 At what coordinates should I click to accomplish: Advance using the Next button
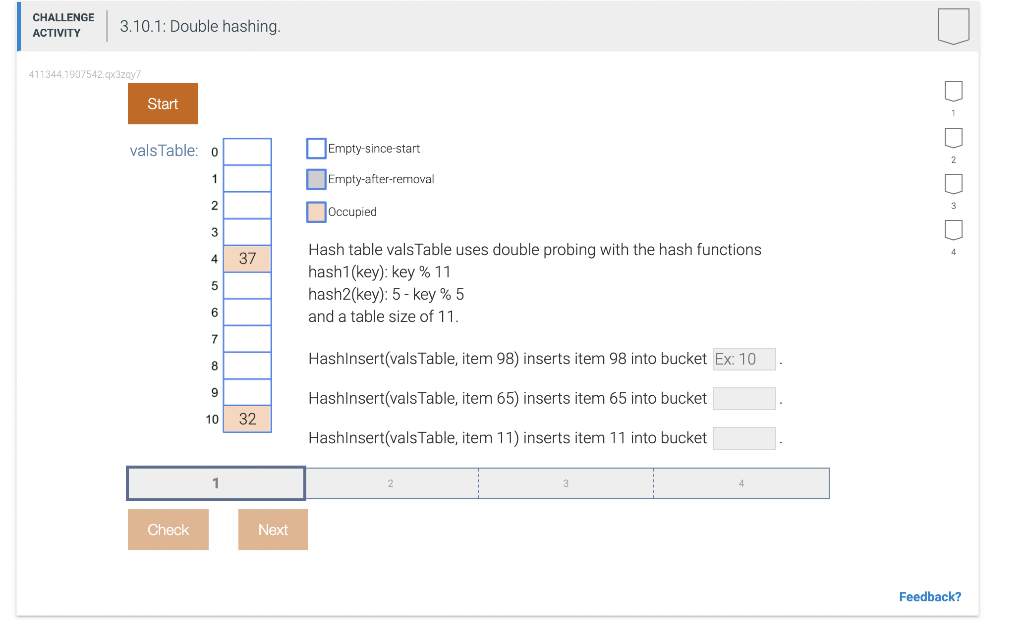tap(272, 529)
